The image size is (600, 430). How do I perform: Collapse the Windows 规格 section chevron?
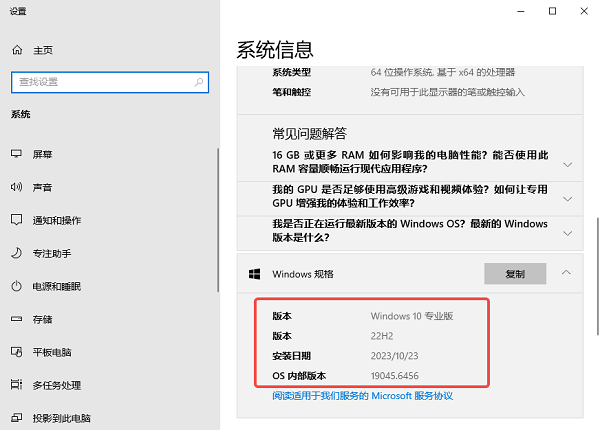point(566,272)
